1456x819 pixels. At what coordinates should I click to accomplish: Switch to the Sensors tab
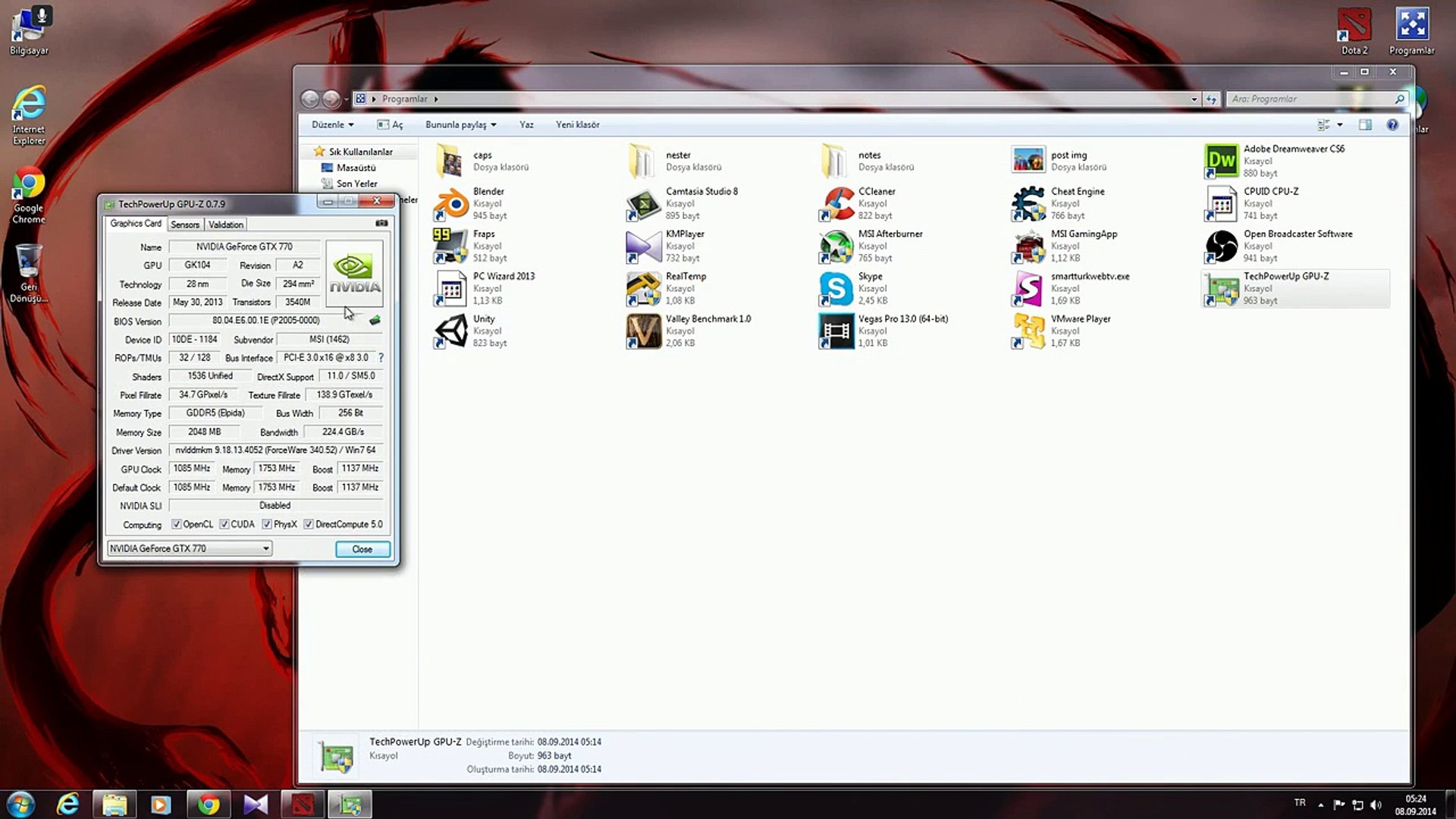click(185, 224)
